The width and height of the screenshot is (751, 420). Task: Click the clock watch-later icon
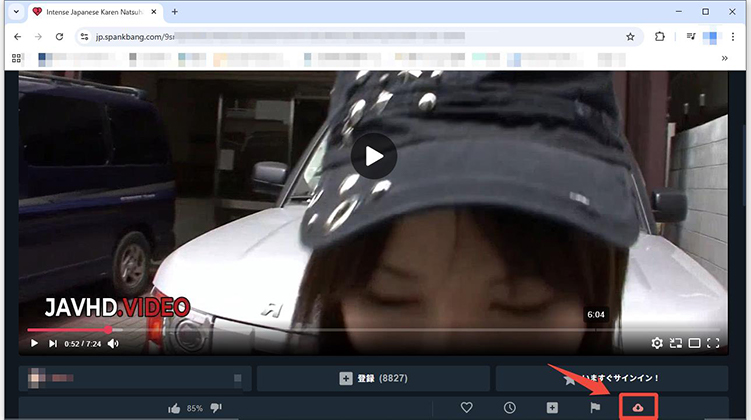tap(509, 408)
